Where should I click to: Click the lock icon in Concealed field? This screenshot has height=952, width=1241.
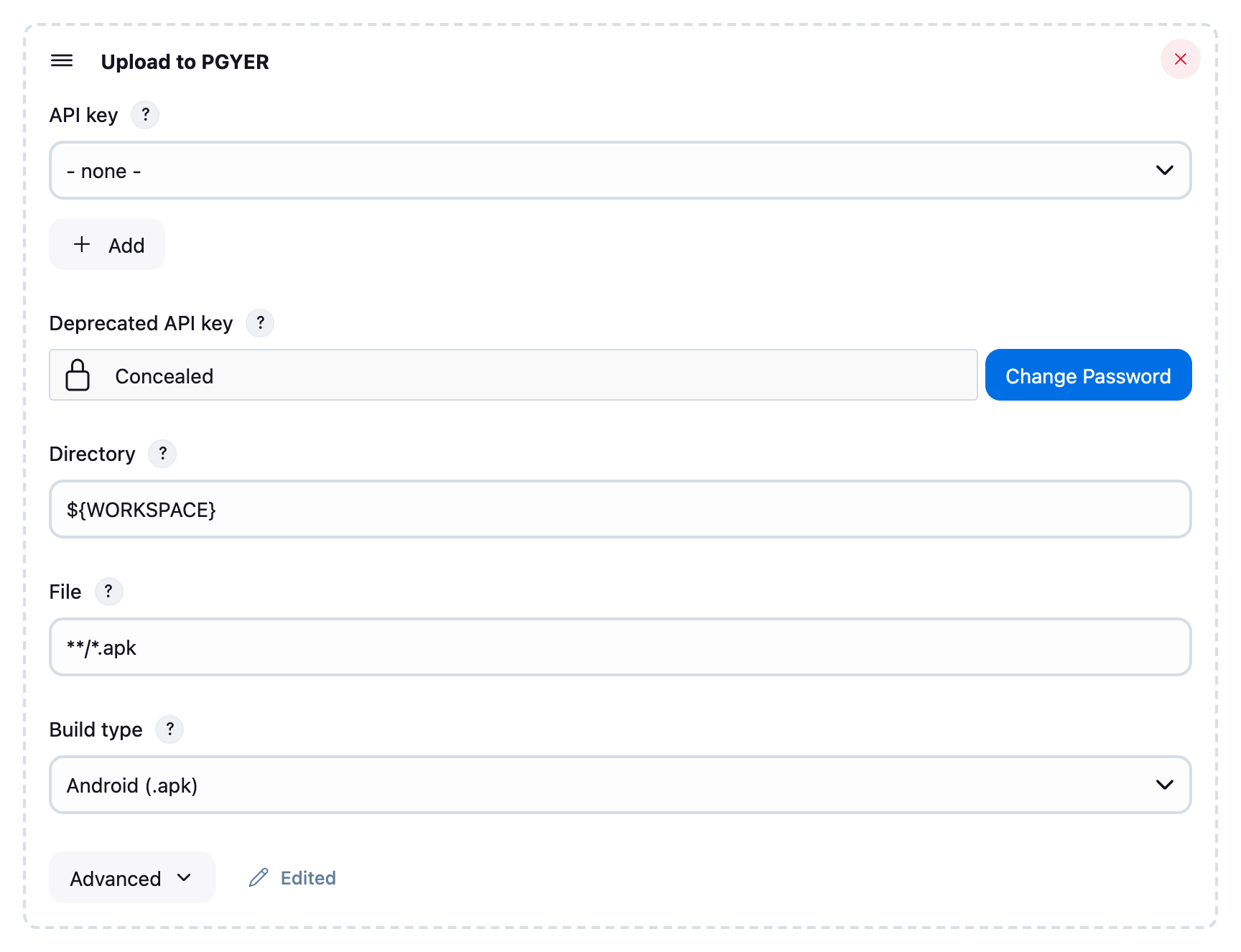click(78, 375)
